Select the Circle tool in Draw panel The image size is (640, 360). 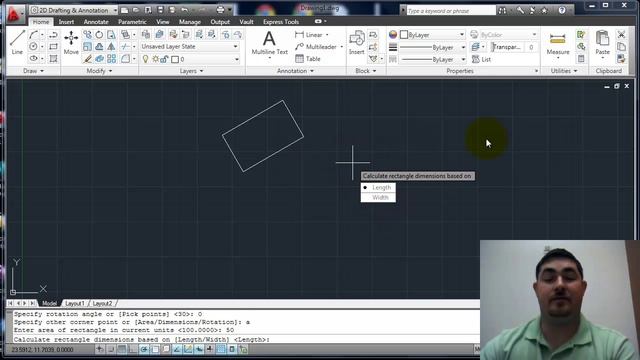pyautogui.click(x=33, y=47)
